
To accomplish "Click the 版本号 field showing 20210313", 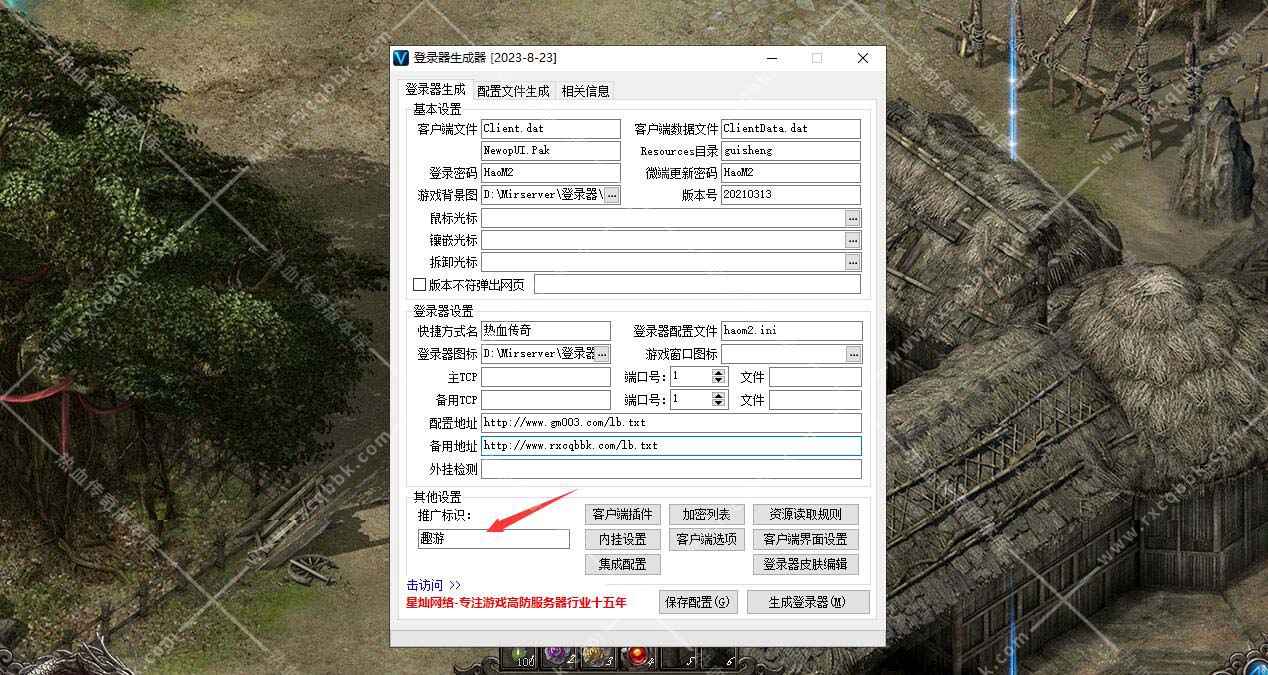I will [791, 195].
